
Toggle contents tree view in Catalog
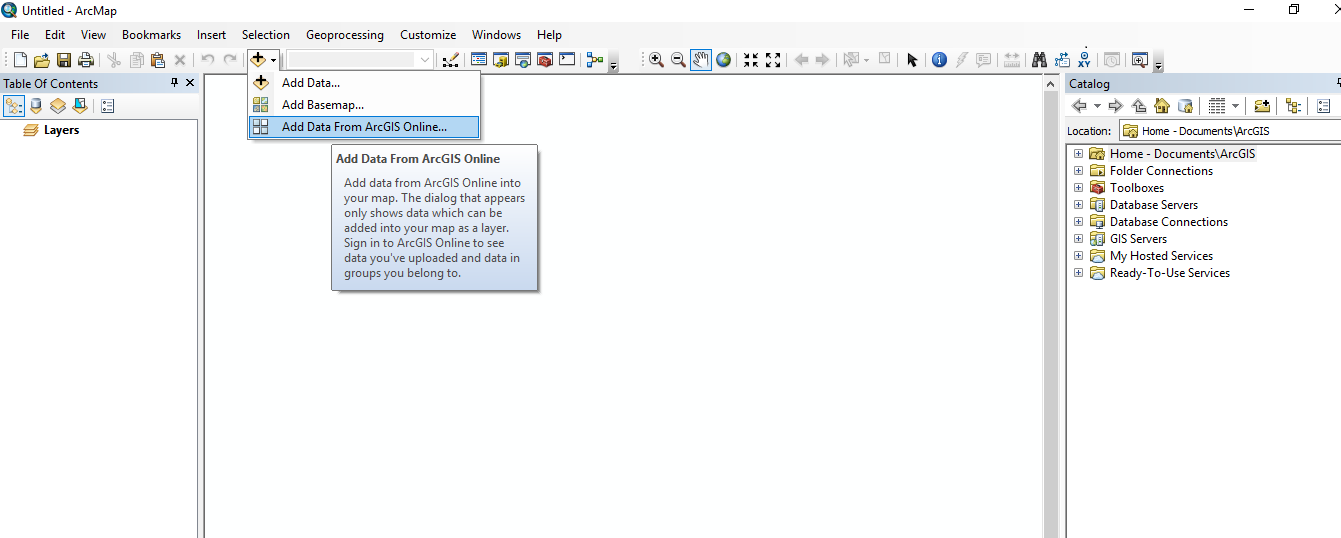click(1294, 106)
